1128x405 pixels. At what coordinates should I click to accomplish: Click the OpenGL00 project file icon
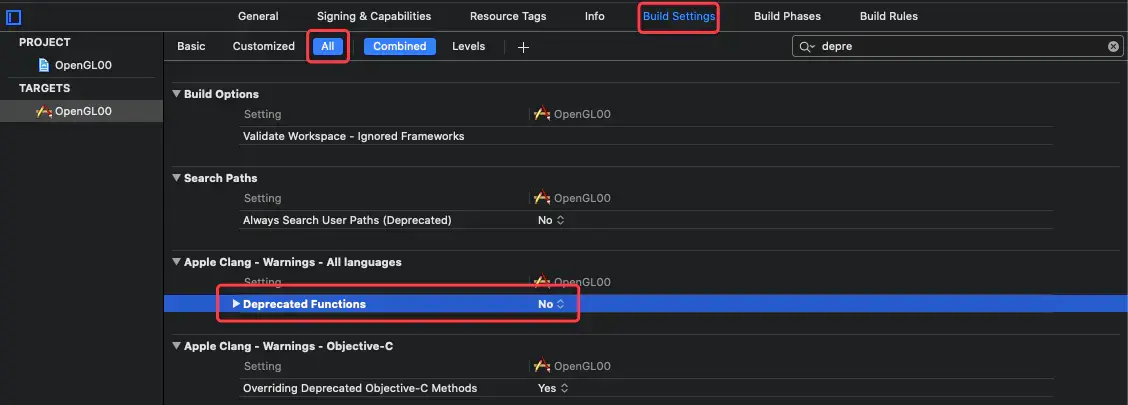(x=44, y=65)
